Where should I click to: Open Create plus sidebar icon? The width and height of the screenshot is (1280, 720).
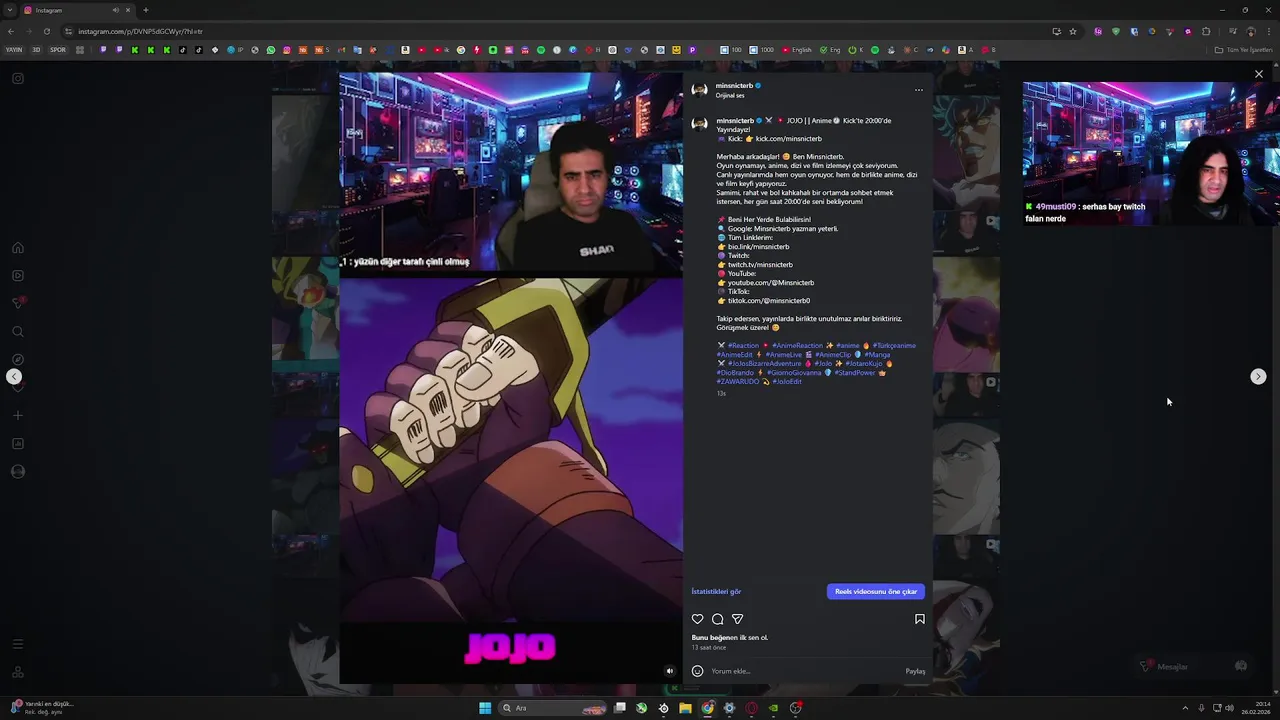tap(18, 416)
